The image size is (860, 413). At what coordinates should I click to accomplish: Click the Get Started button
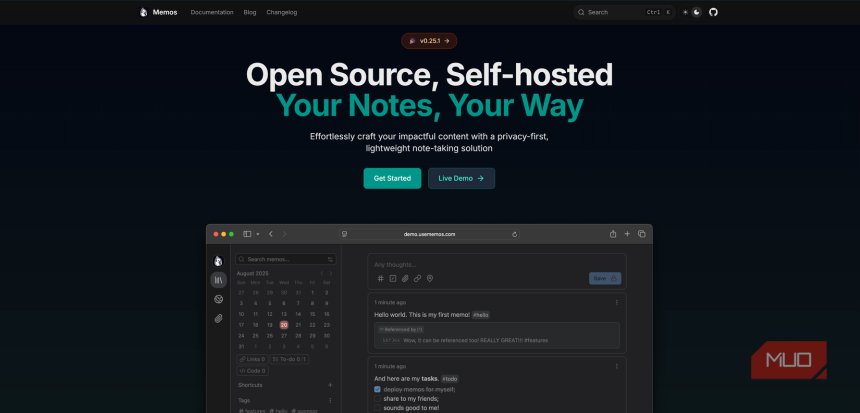(392, 178)
